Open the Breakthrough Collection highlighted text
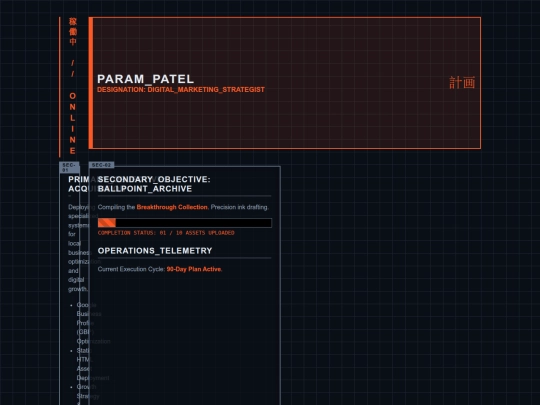This screenshot has width=540, height=405. tap(172, 207)
